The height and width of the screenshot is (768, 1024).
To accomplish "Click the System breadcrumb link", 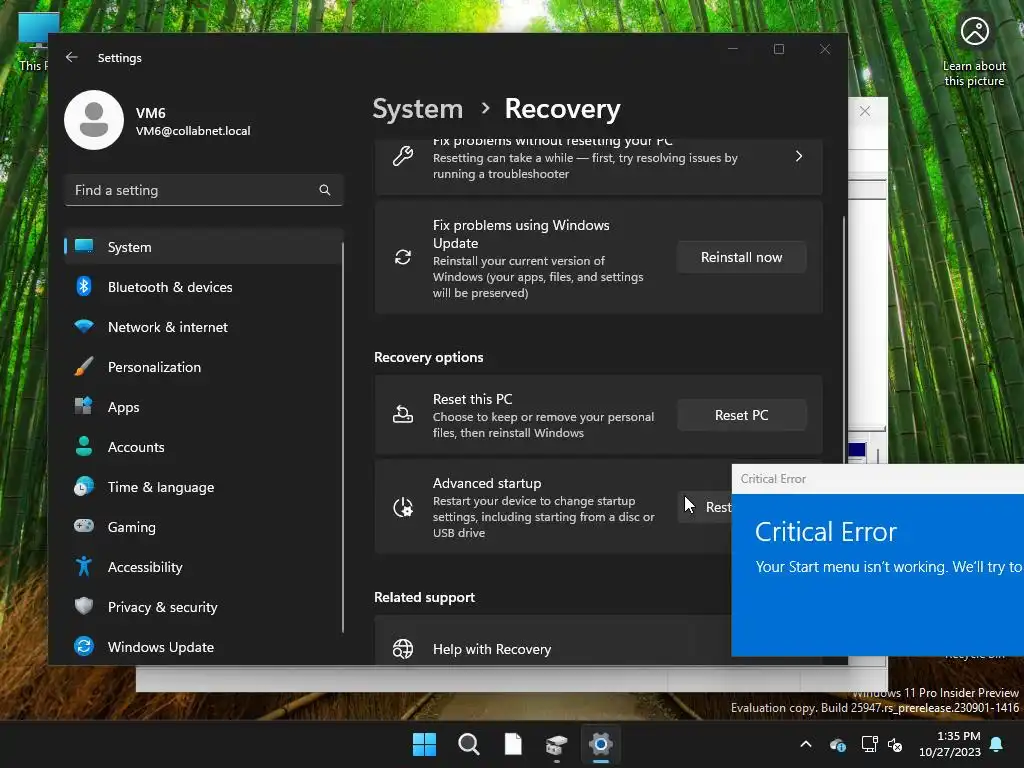I will point(418,109).
